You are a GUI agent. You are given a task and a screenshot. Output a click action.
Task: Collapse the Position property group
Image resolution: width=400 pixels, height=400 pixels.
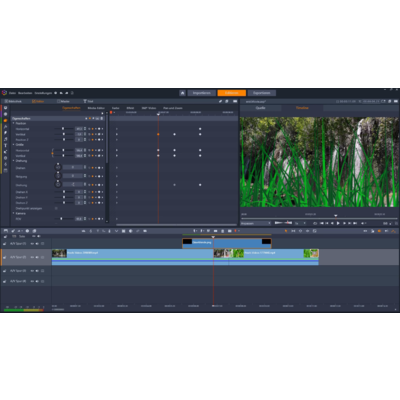[x=14, y=123]
